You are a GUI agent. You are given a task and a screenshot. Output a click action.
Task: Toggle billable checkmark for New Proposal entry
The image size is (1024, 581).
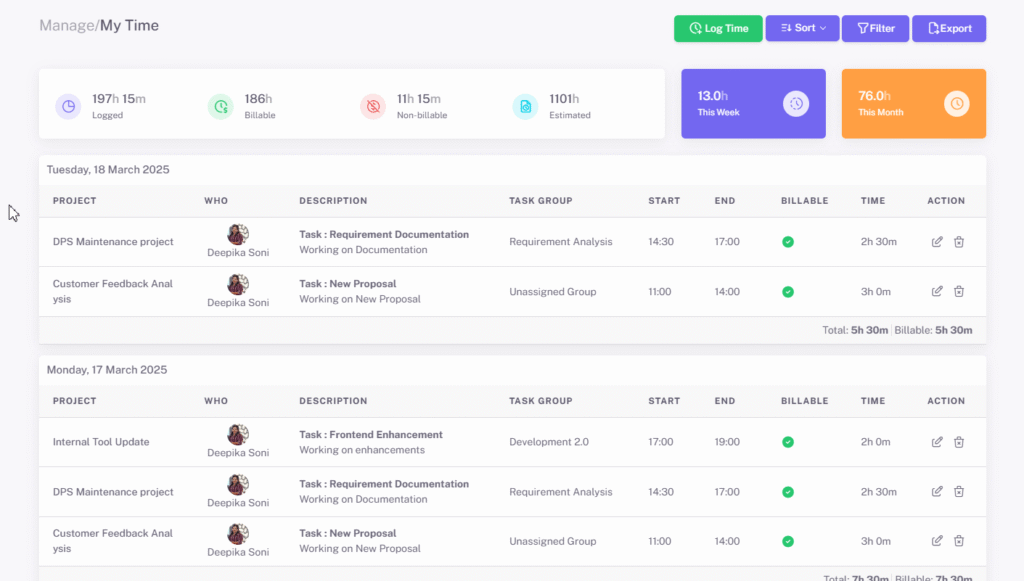[x=788, y=291]
